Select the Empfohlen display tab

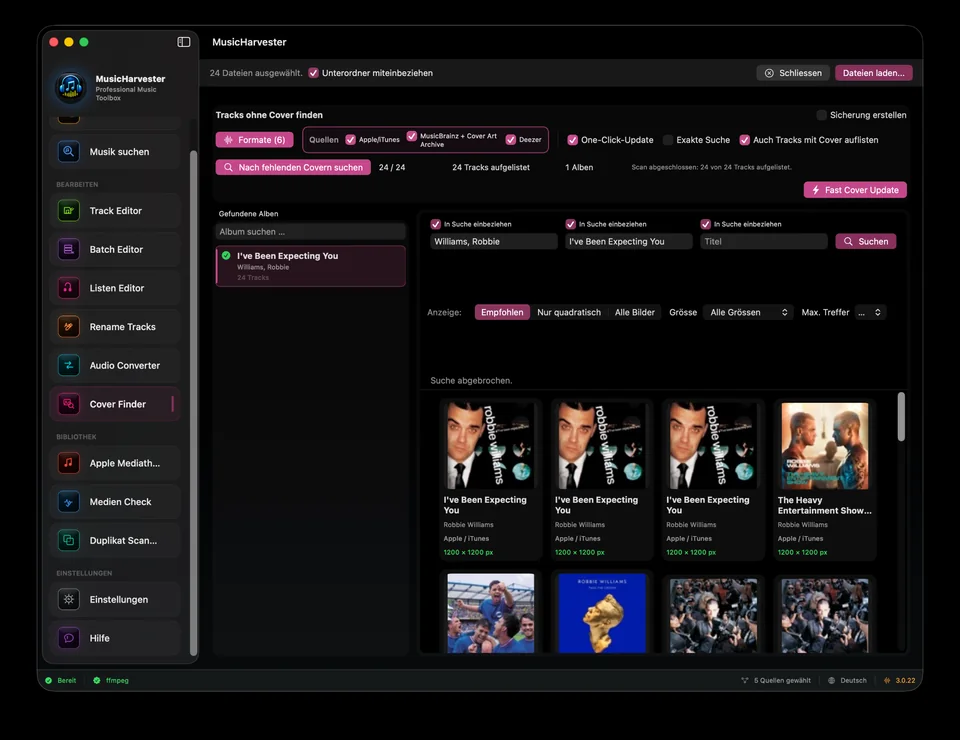tap(502, 312)
